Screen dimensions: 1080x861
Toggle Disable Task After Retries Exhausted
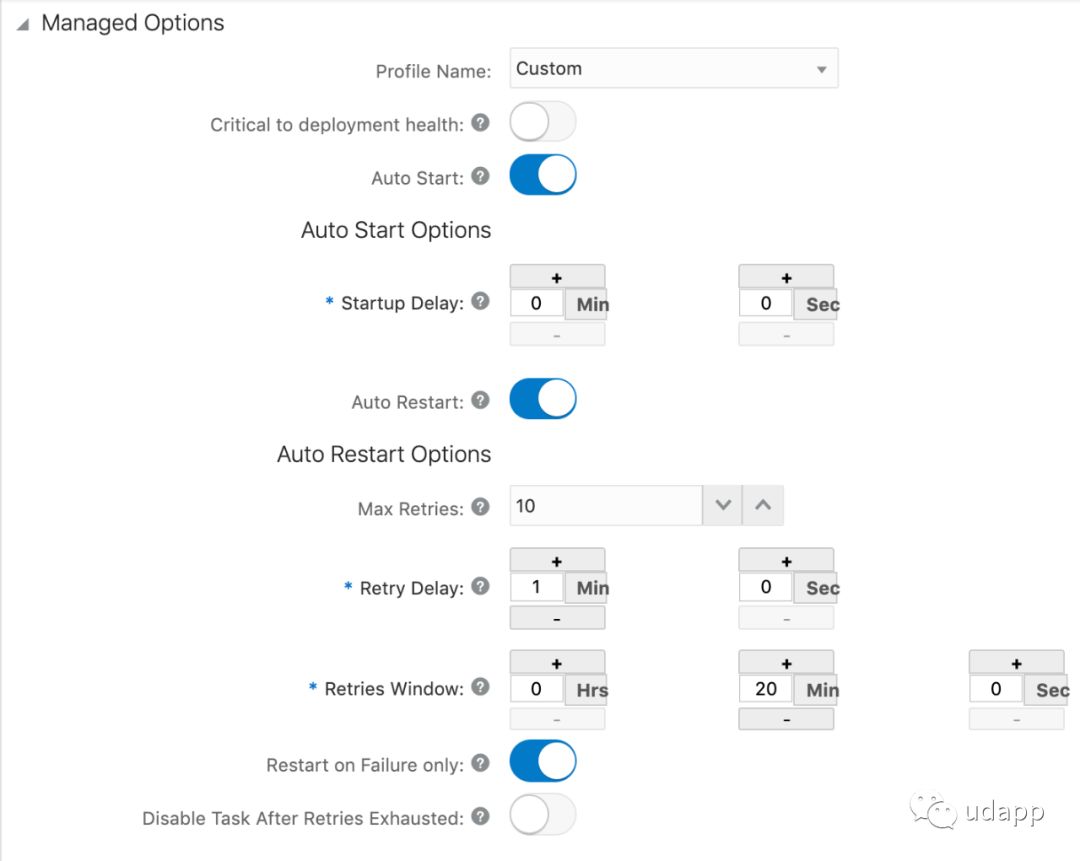coord(543,815)
